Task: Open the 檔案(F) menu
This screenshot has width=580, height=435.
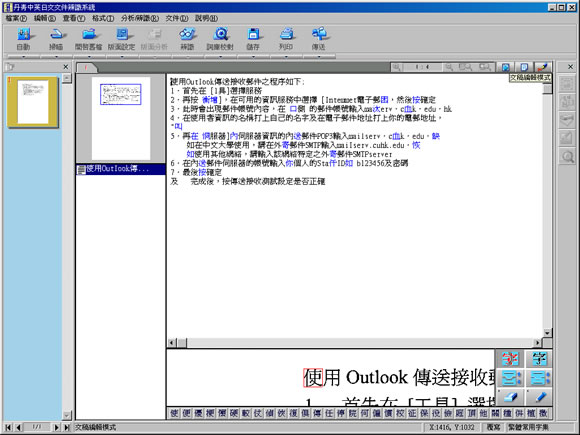Action: tap(16, 18)
